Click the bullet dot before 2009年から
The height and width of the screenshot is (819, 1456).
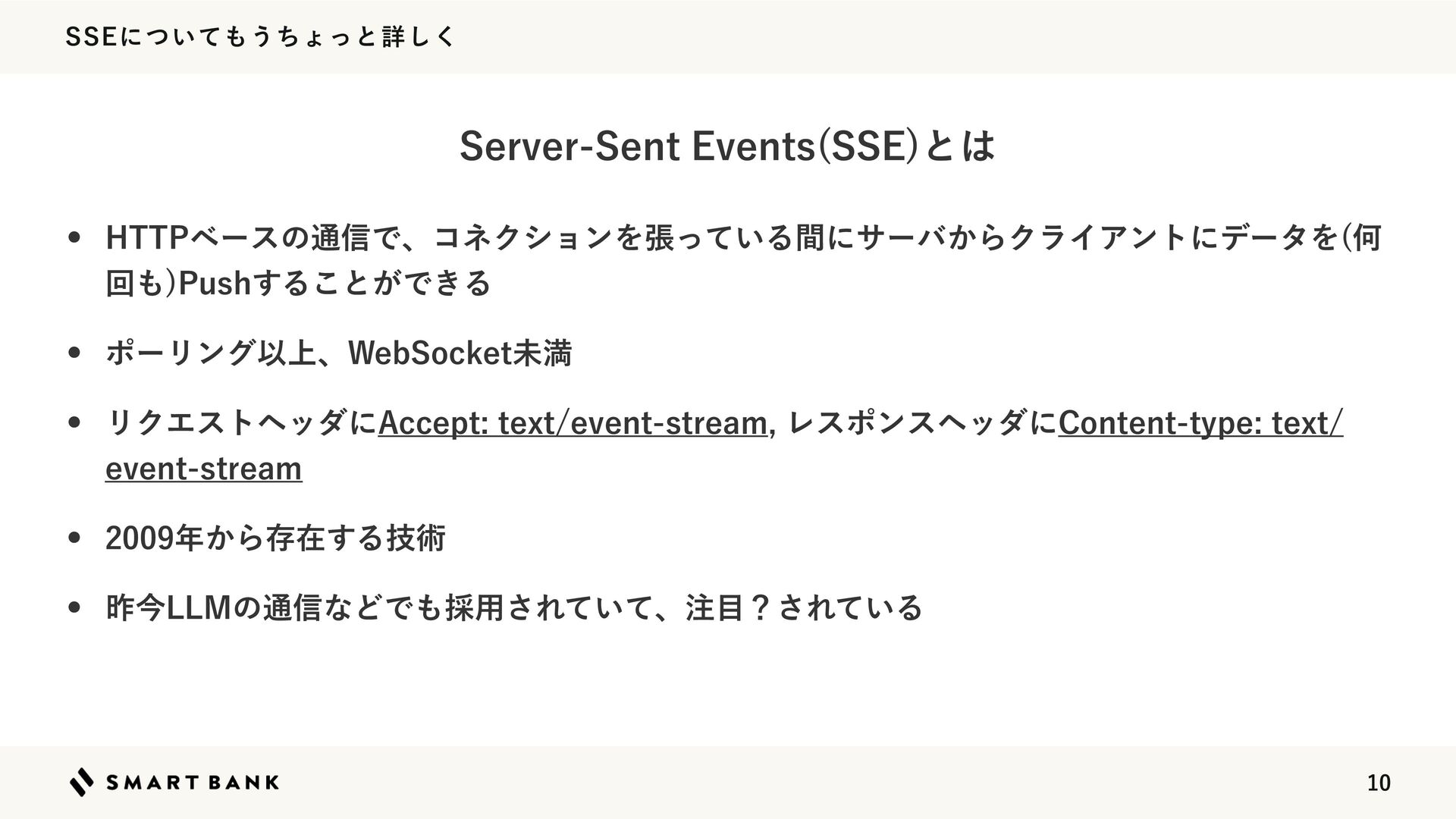[74, 538]
